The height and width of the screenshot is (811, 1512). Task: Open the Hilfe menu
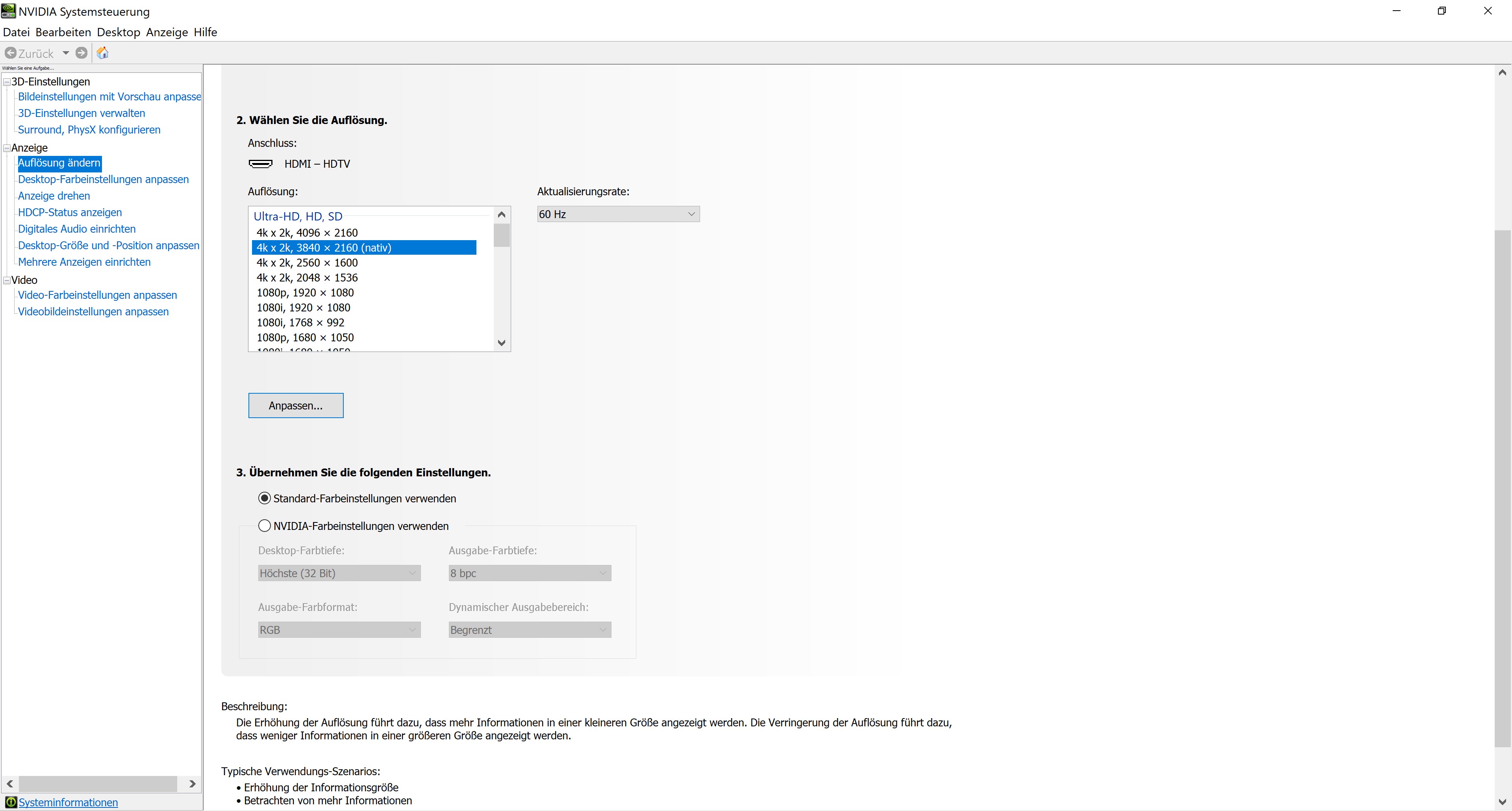[x=206, y=32]
